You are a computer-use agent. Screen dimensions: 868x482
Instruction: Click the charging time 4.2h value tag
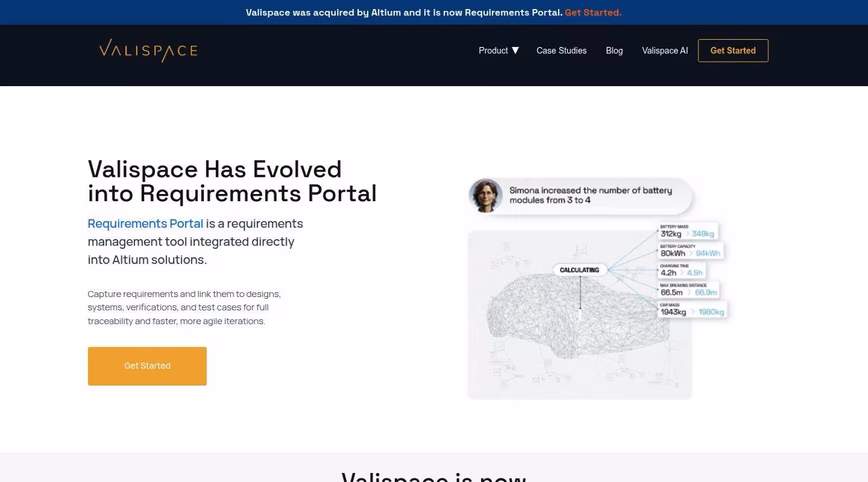point(682,270)
